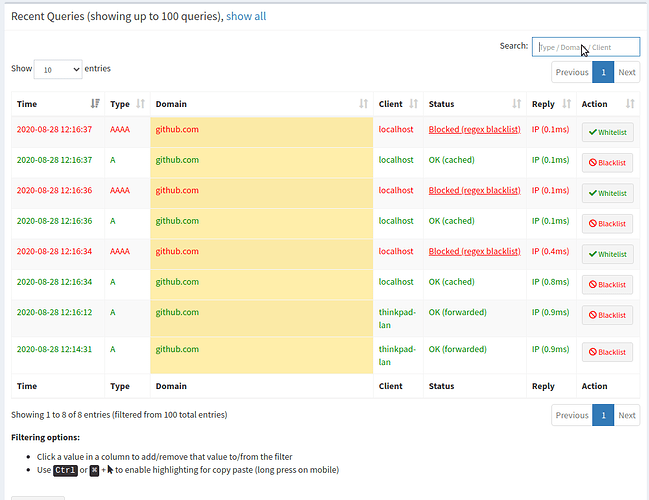Blacklist the 12:16:36 A query
This screenshot has width=649, height=500.
(607, 224)
